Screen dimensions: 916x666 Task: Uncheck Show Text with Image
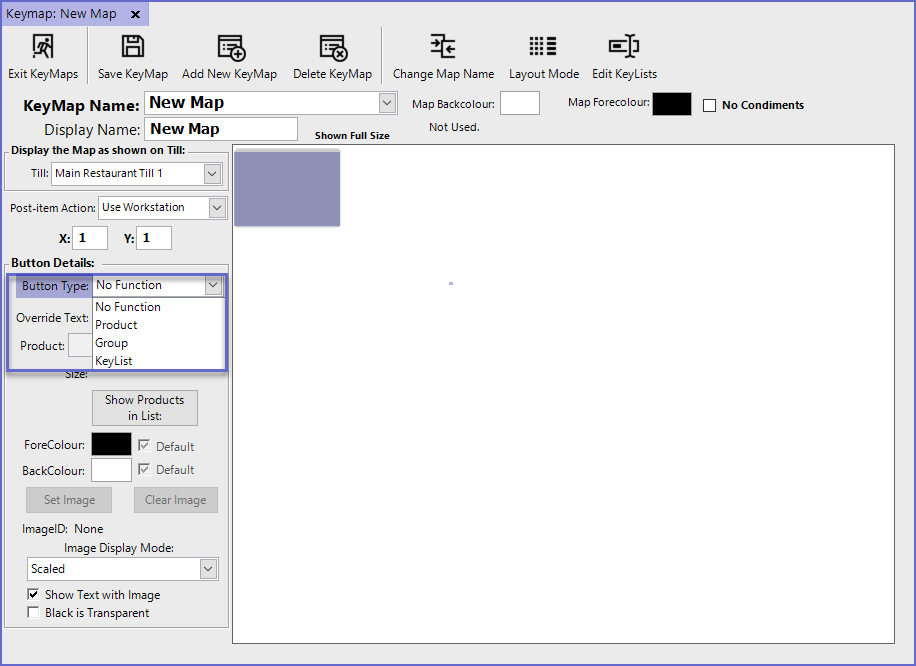[x=34, y=595]
